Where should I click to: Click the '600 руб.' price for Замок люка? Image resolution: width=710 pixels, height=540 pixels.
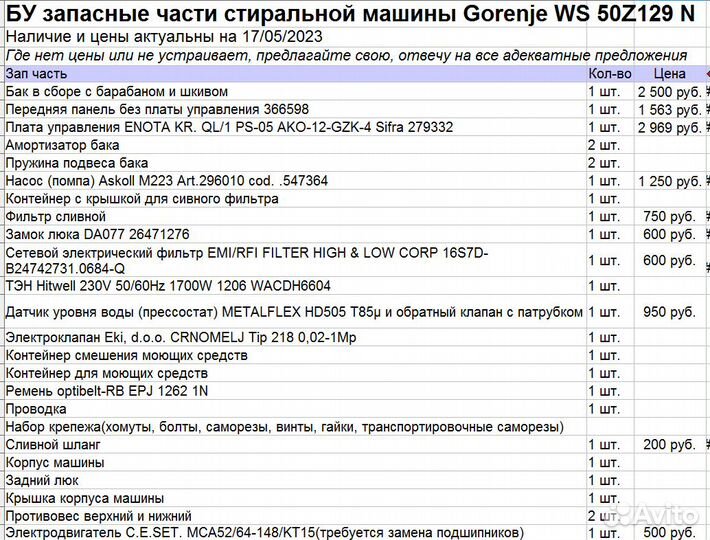(669, 234)
